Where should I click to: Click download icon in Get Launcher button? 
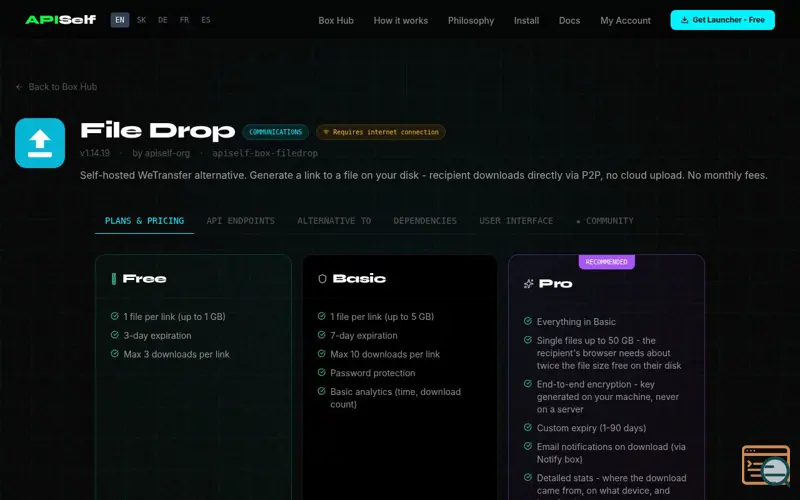click(x=684, y=20)
